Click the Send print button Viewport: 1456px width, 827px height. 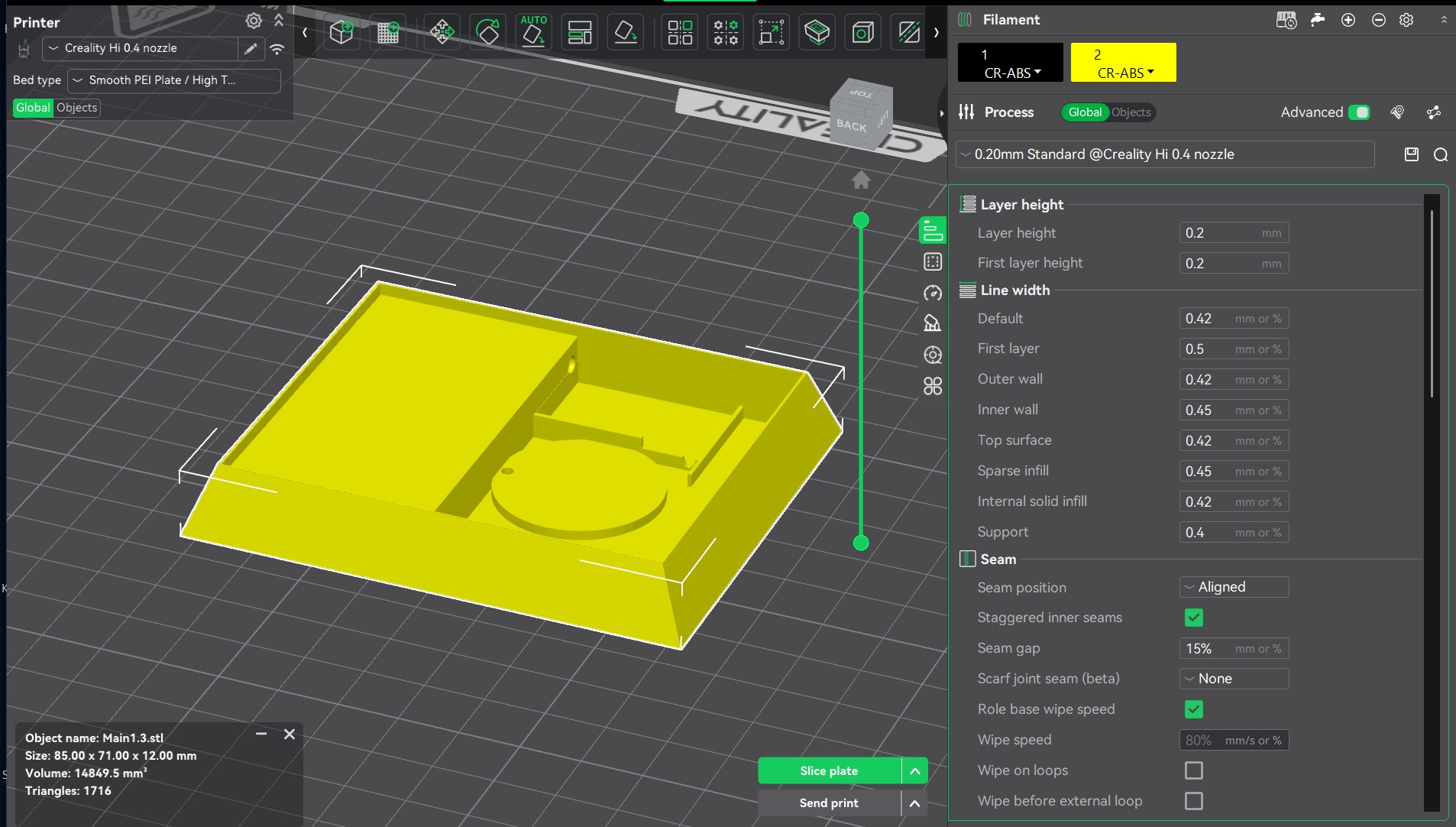[830, 803]
